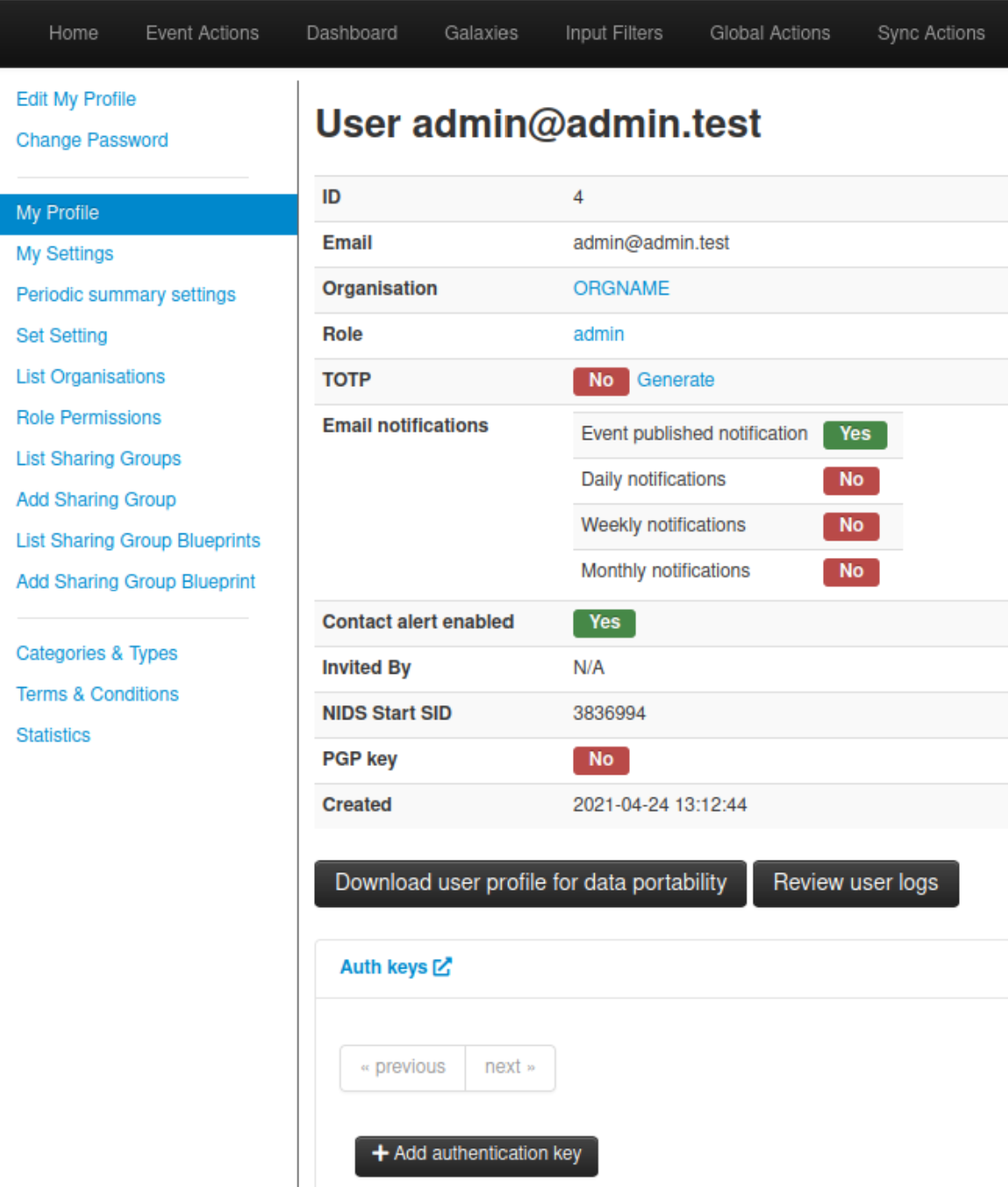View Role Permissions
The image size is (1008, 1187).
pos(89,418)
